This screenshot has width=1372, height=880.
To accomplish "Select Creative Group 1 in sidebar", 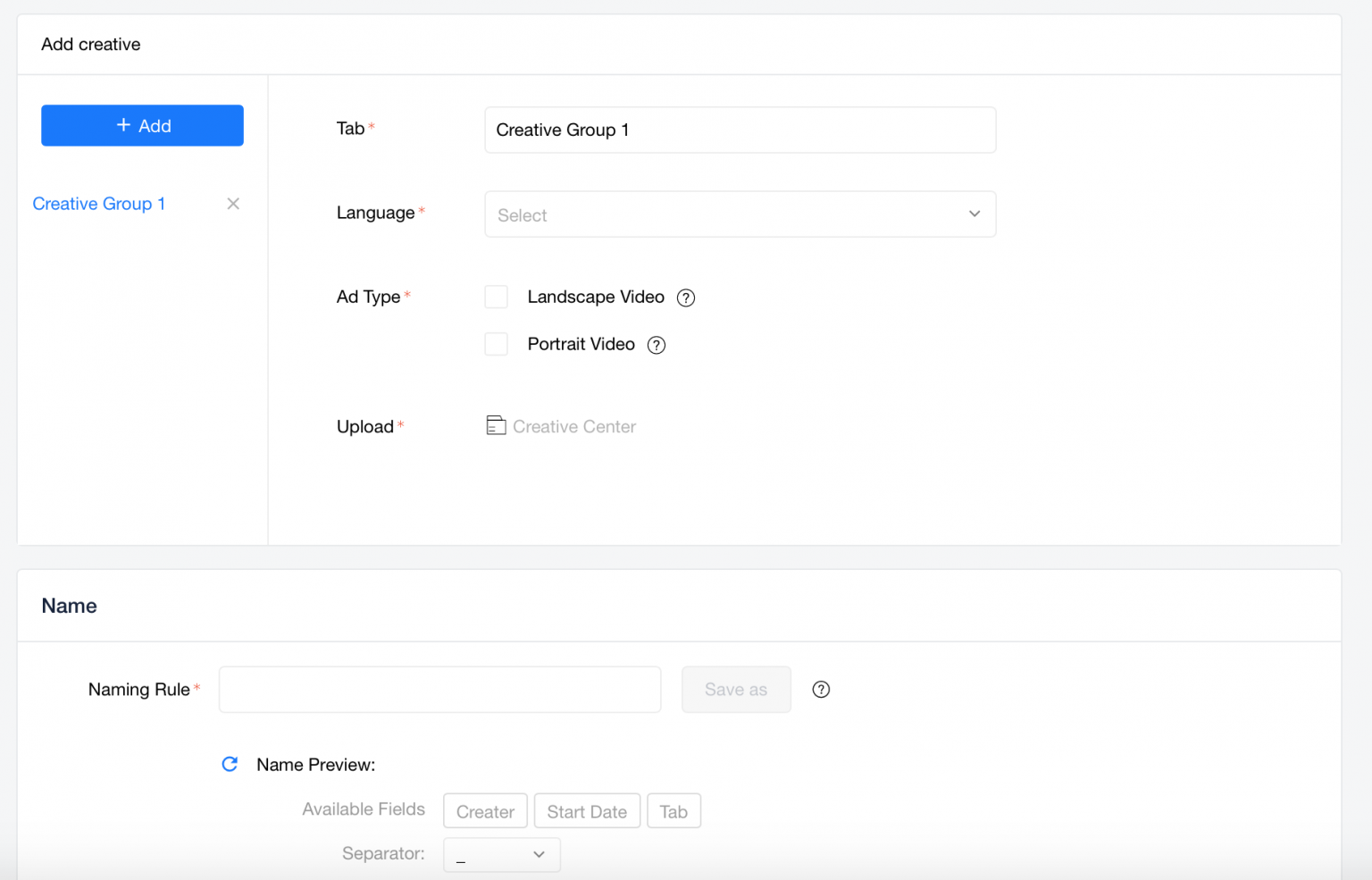I will pyautogui.click(x=99, y=204).
